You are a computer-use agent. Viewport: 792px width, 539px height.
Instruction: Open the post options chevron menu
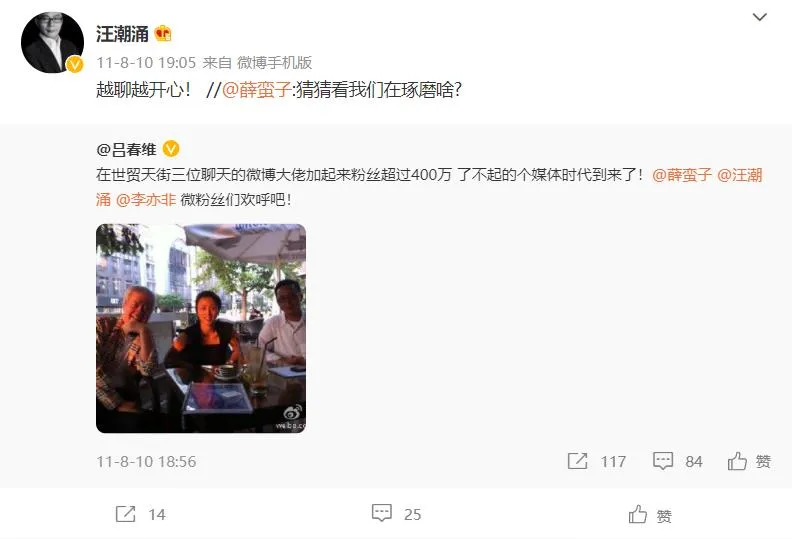coord(760,17)
